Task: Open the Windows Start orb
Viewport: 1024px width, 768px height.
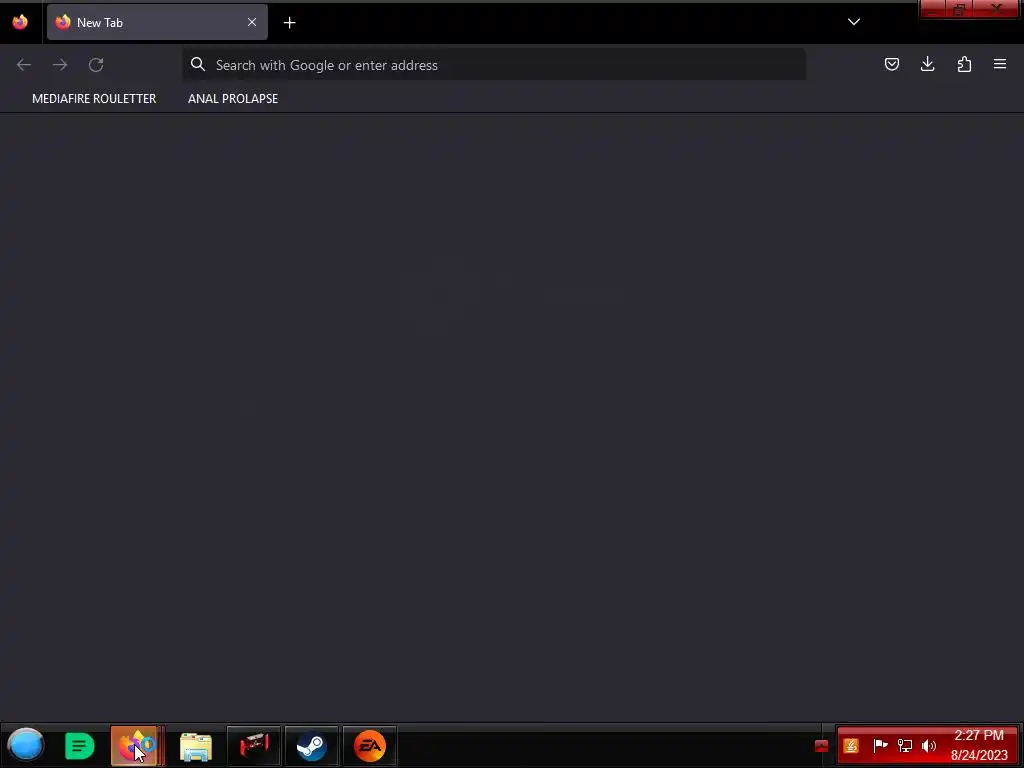Action: [26, 744]
